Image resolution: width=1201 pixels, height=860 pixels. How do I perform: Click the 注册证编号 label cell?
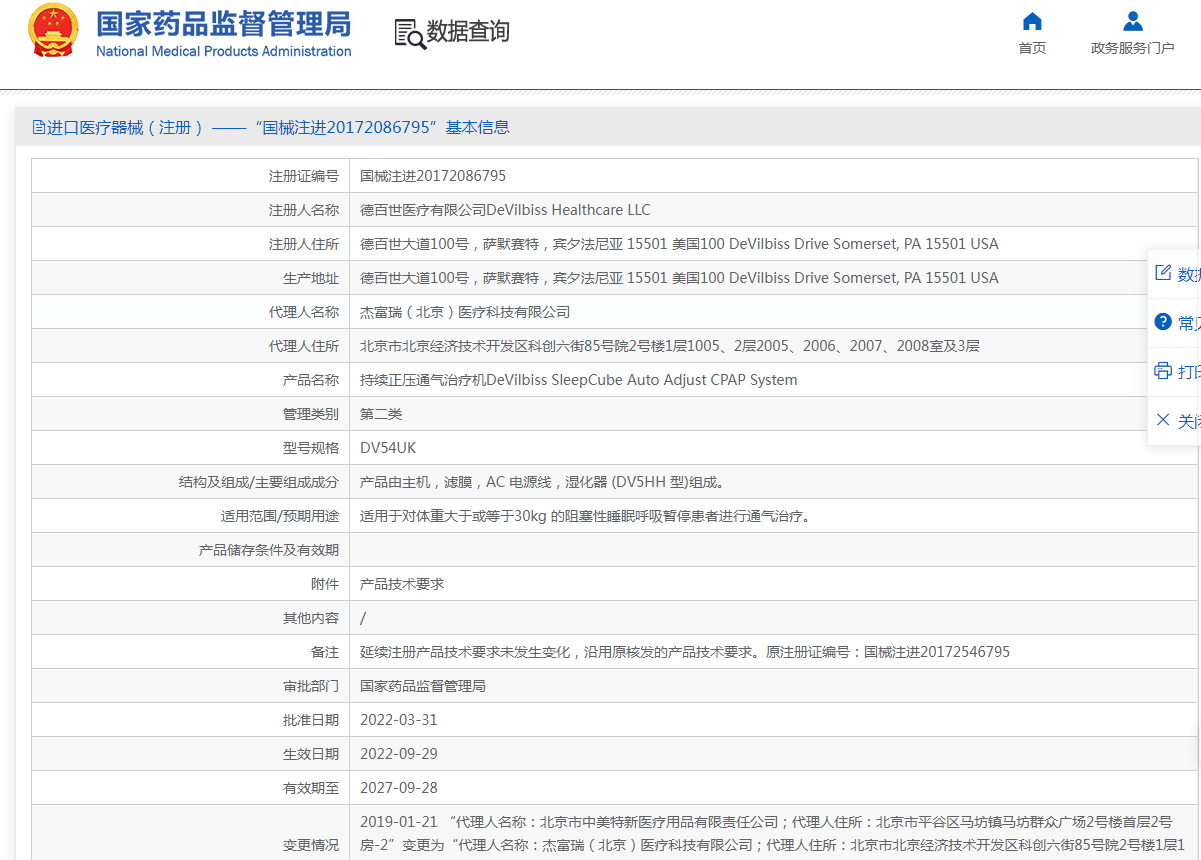(191, 176)
